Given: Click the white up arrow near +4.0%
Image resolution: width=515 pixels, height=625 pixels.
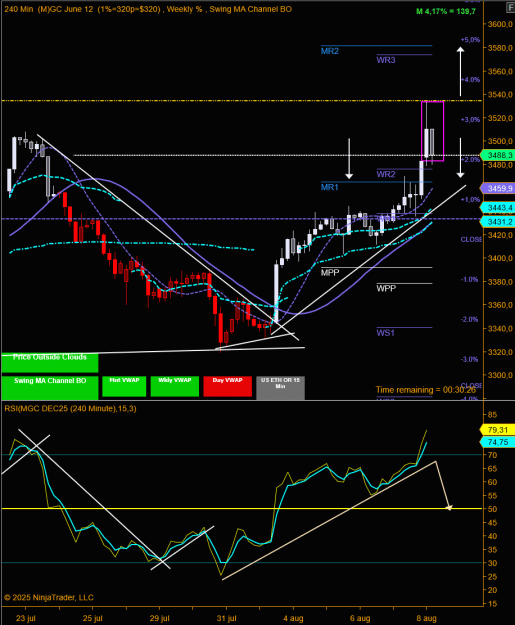Looking at the screenshot, I should 460,71.
